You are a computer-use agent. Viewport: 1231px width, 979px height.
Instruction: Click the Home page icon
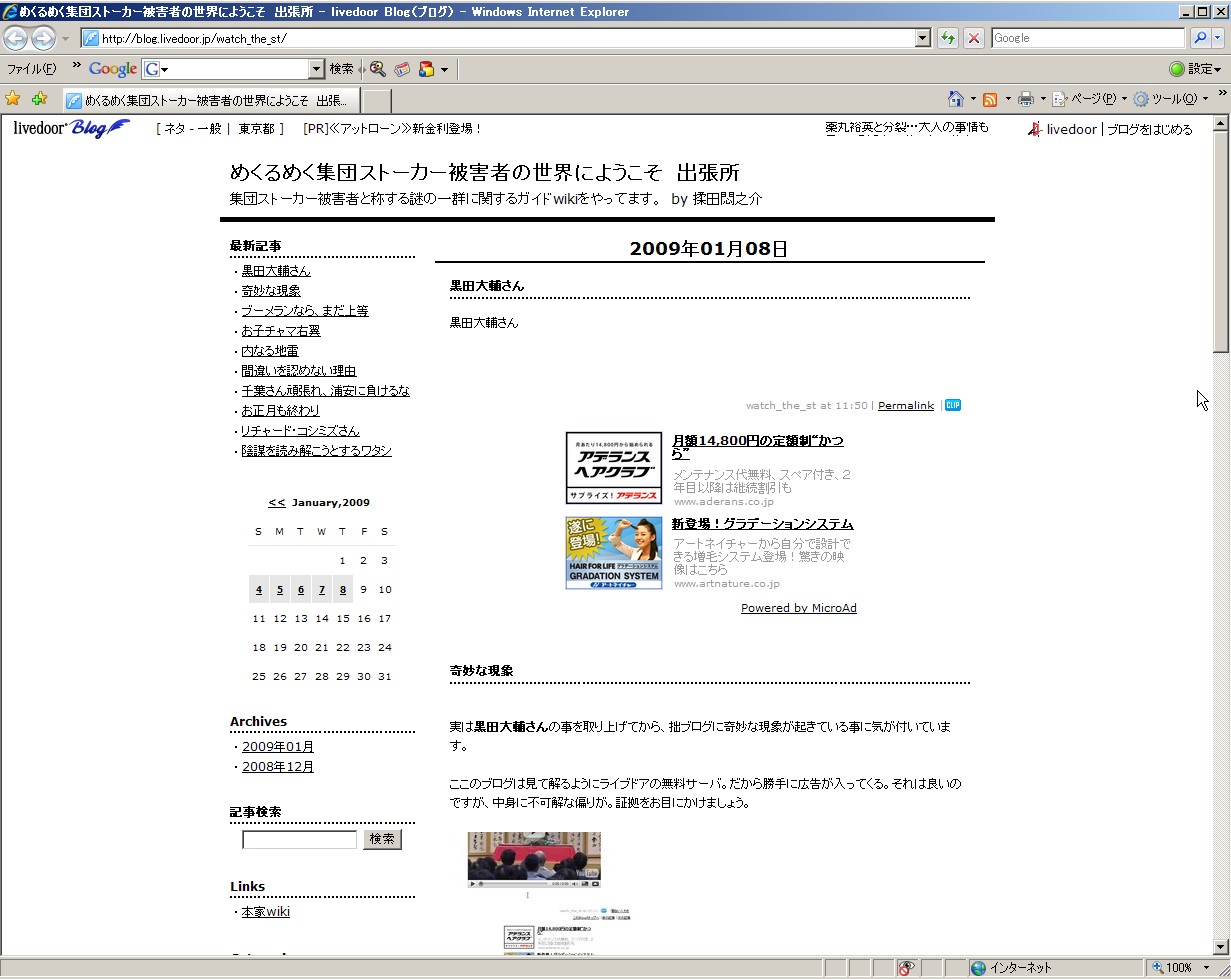(x=956, y=99)
